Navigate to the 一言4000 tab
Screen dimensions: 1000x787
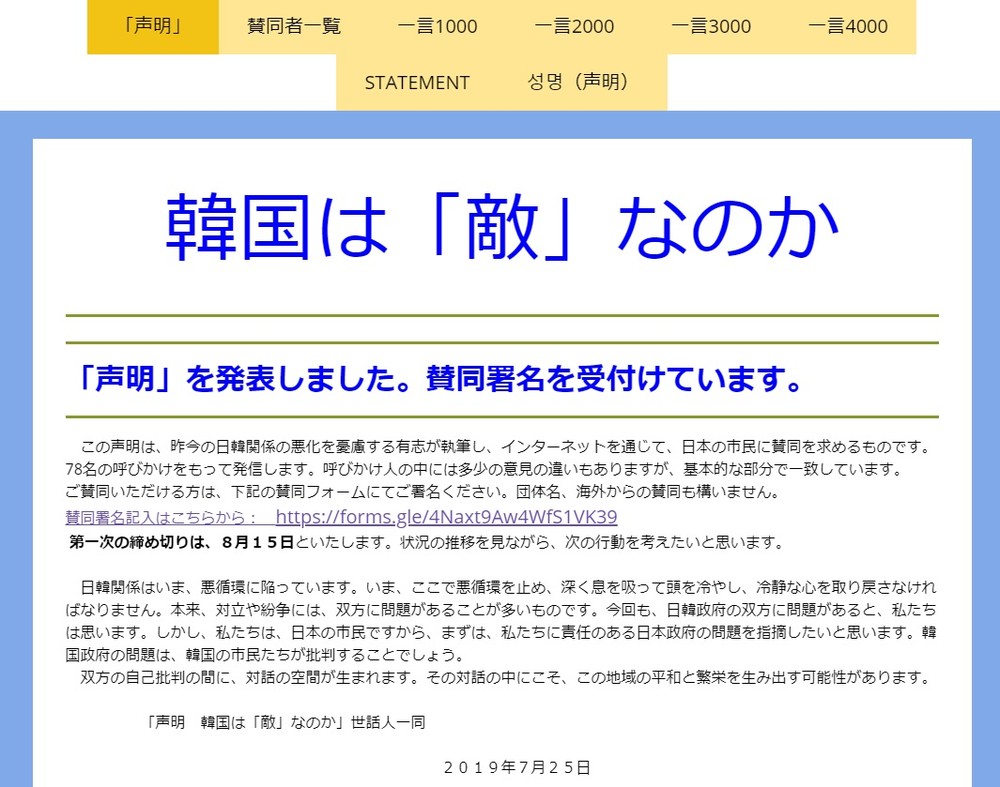848,26
